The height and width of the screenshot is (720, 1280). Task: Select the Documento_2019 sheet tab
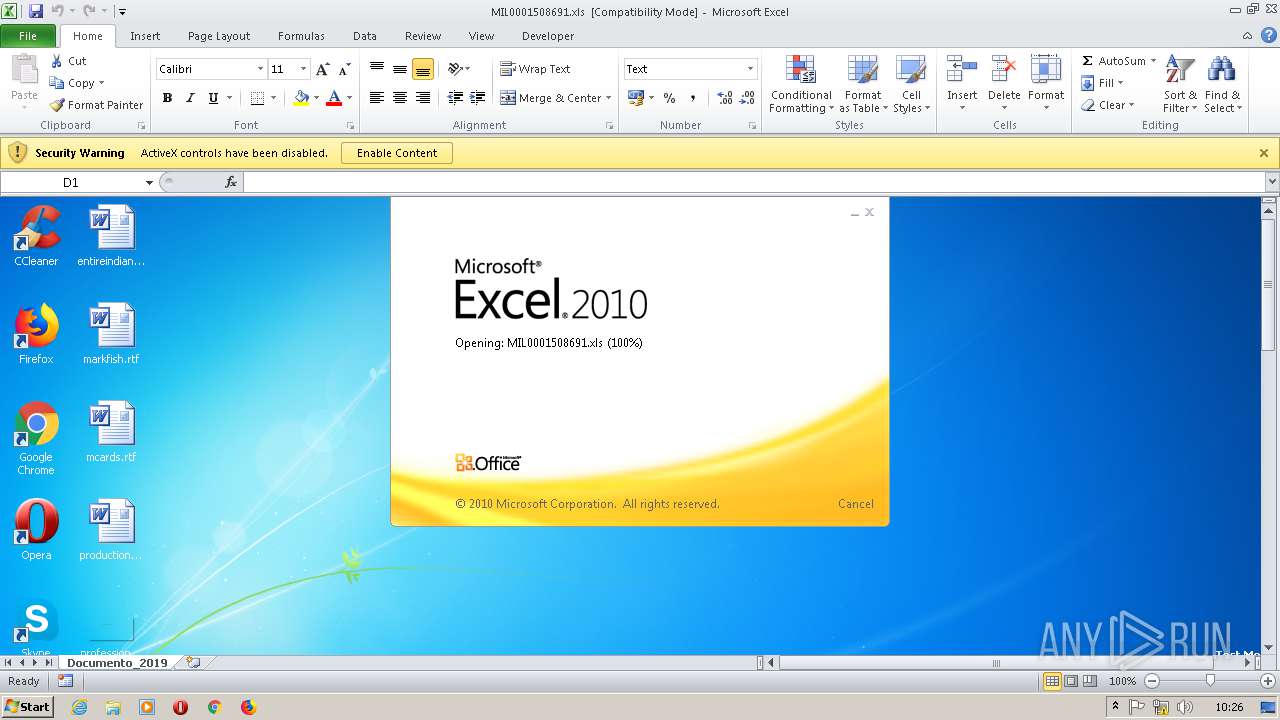pos(117,663)
